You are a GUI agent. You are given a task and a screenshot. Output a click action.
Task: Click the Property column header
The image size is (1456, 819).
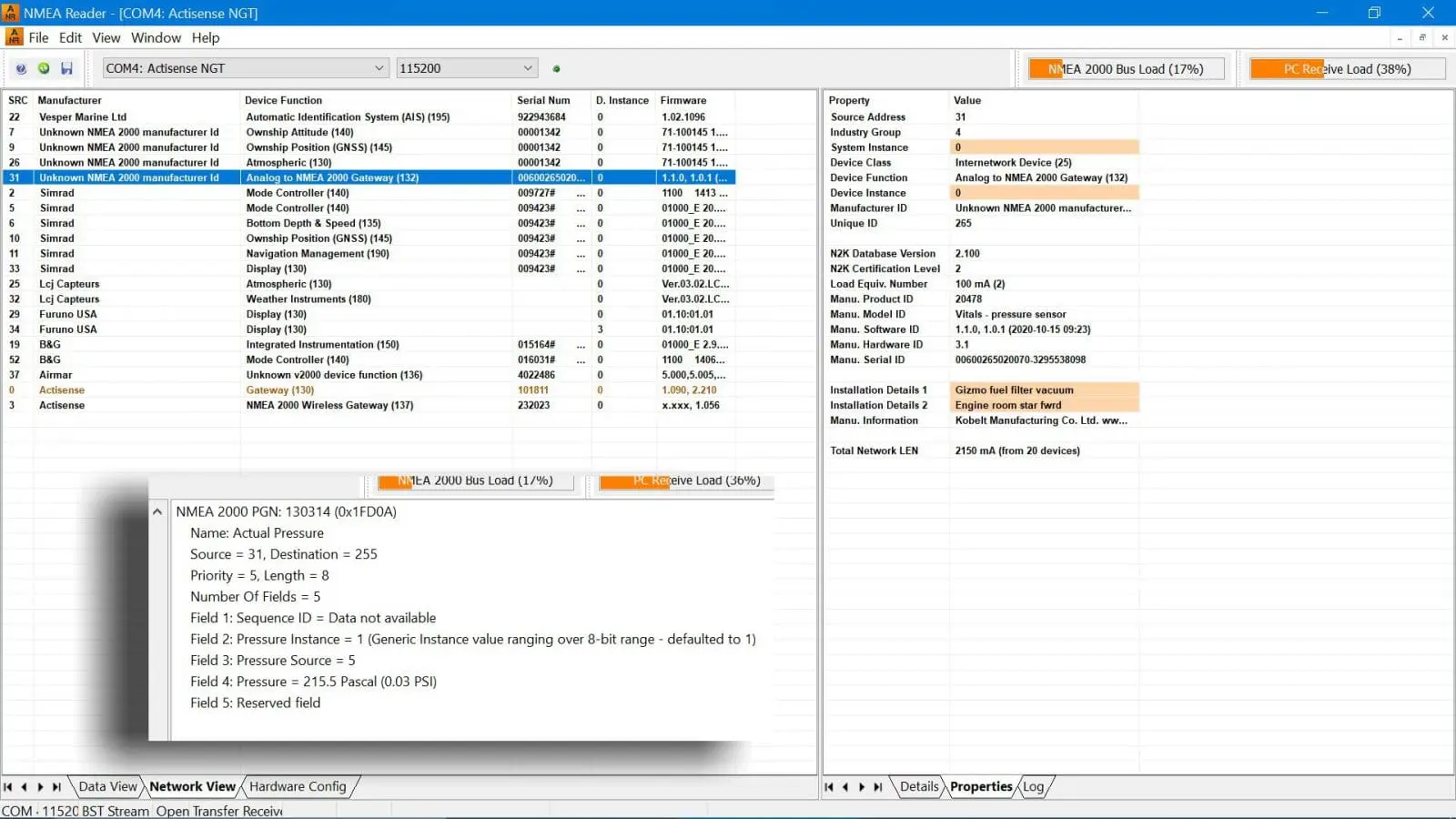(887, 100)
